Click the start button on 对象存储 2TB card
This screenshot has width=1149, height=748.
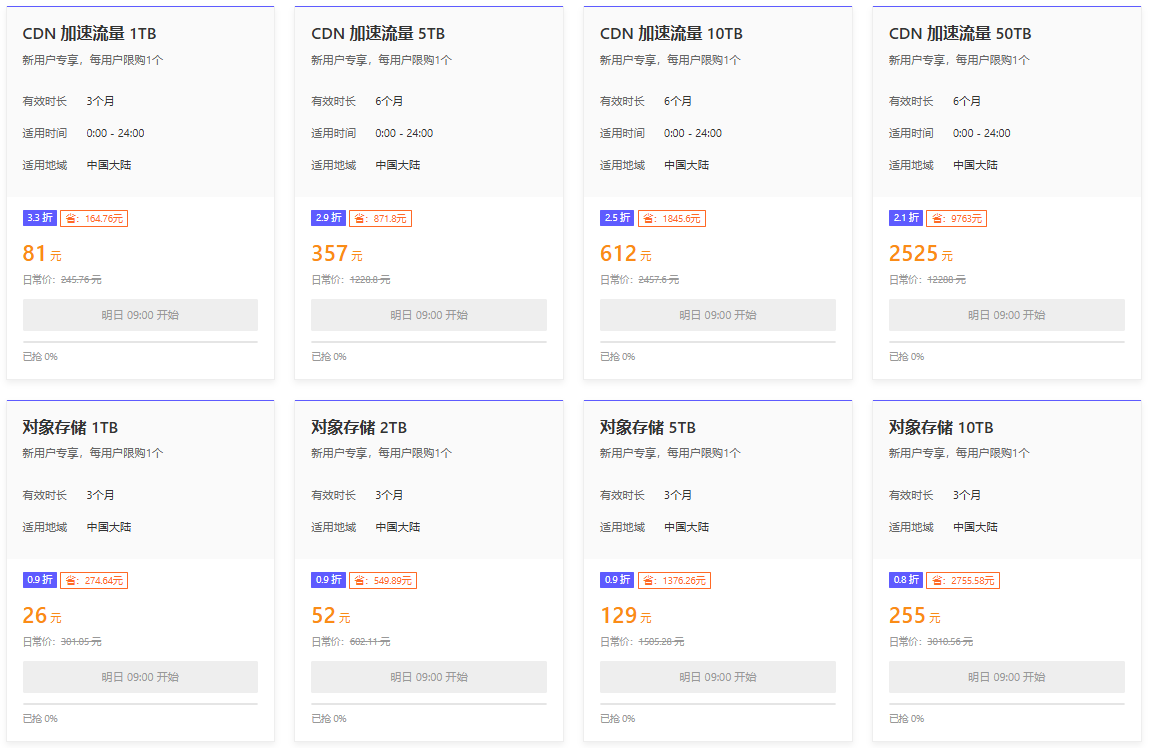pos(428,677)
